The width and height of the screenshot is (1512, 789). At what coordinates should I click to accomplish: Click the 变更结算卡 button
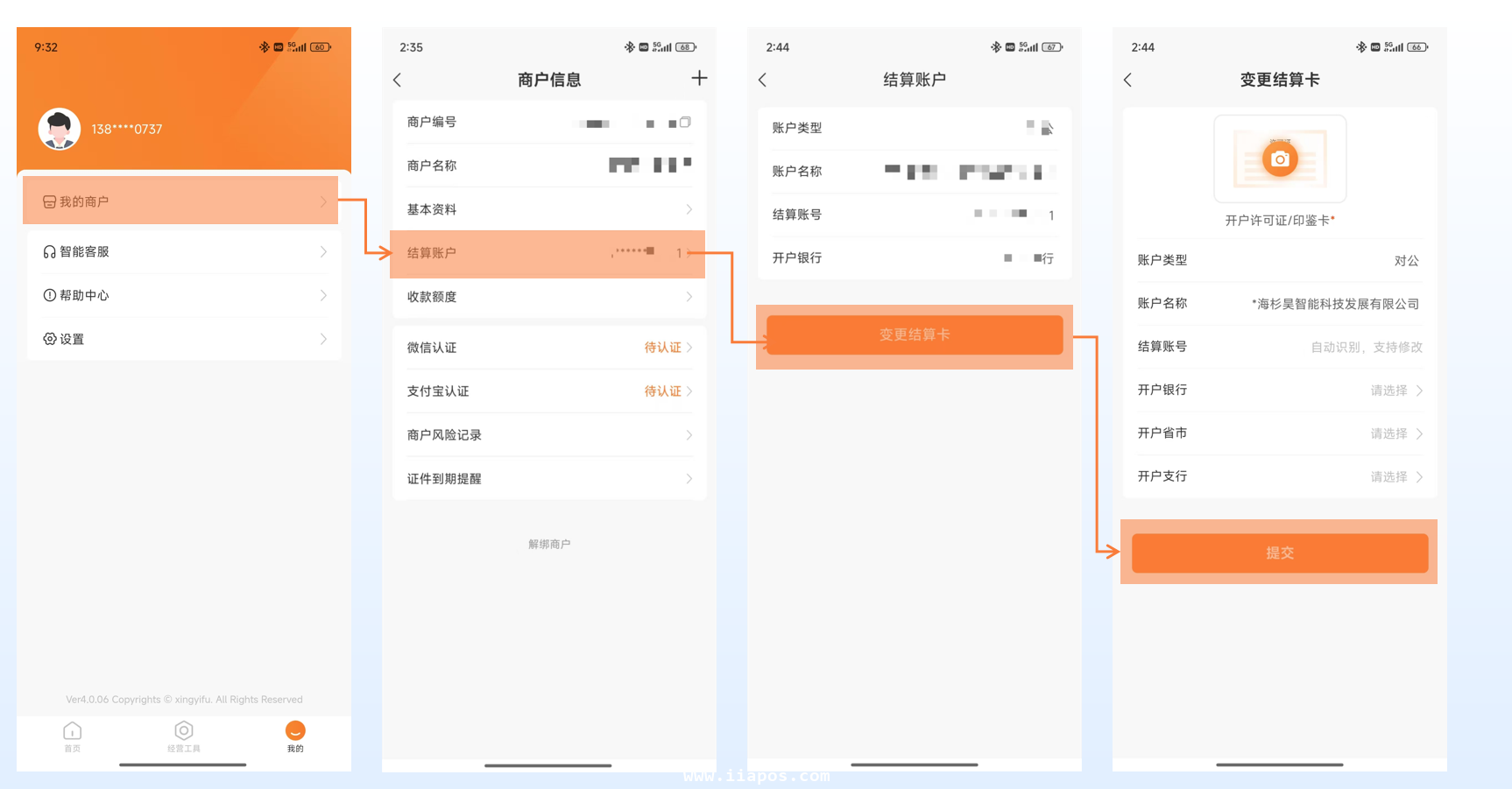tap(914, 335)
